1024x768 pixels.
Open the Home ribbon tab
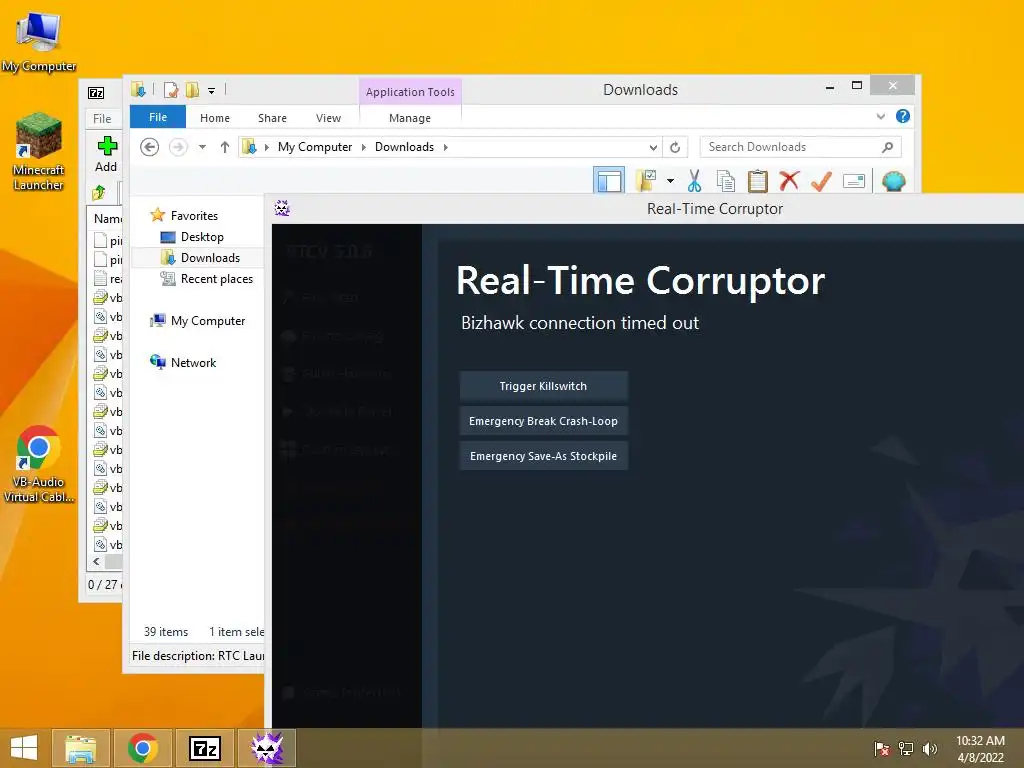(215, 118)
